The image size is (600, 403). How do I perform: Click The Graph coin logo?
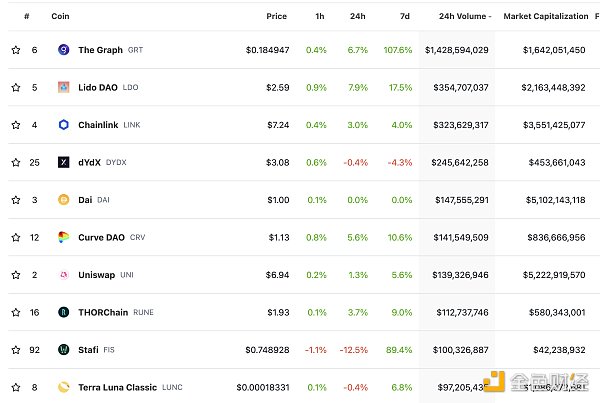click(x=64, y=50)
